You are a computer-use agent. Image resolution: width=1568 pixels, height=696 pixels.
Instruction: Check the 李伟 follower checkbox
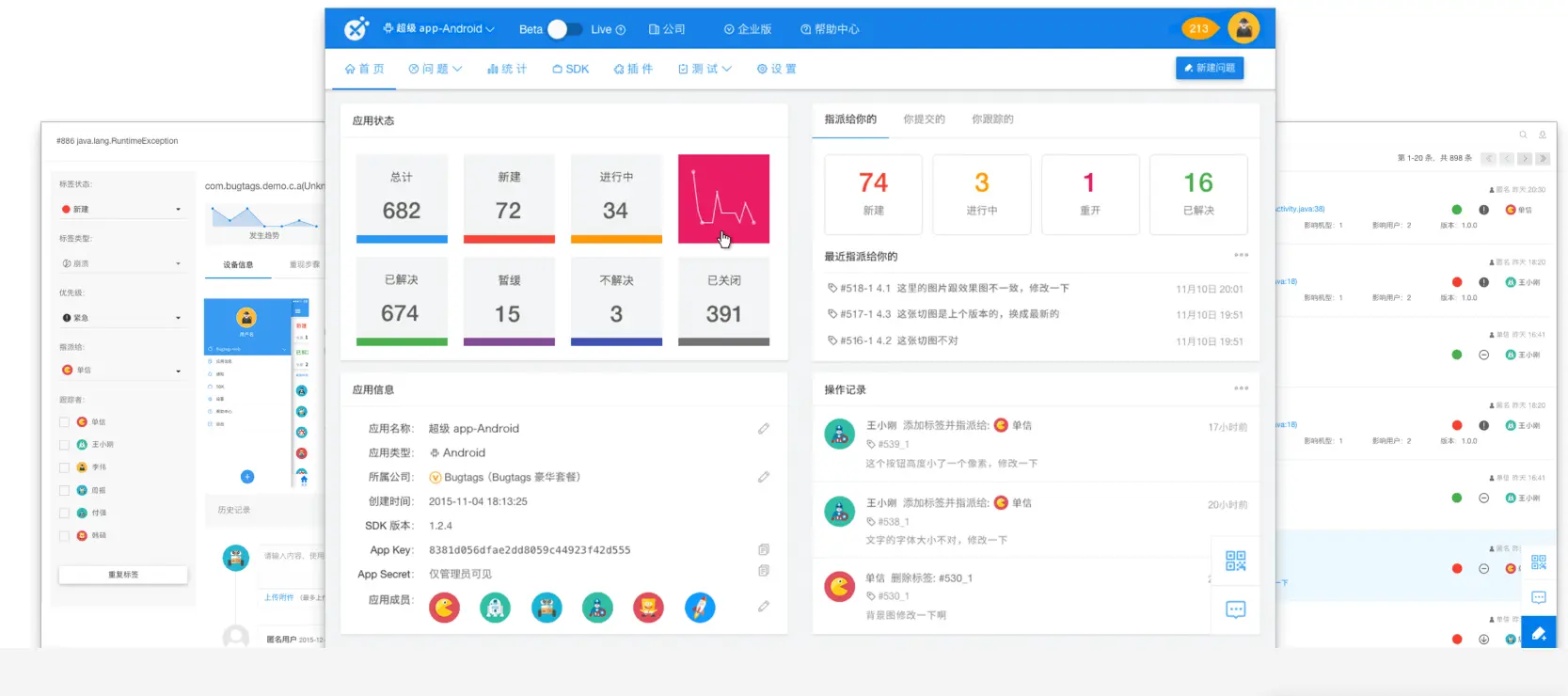(64, 467)
